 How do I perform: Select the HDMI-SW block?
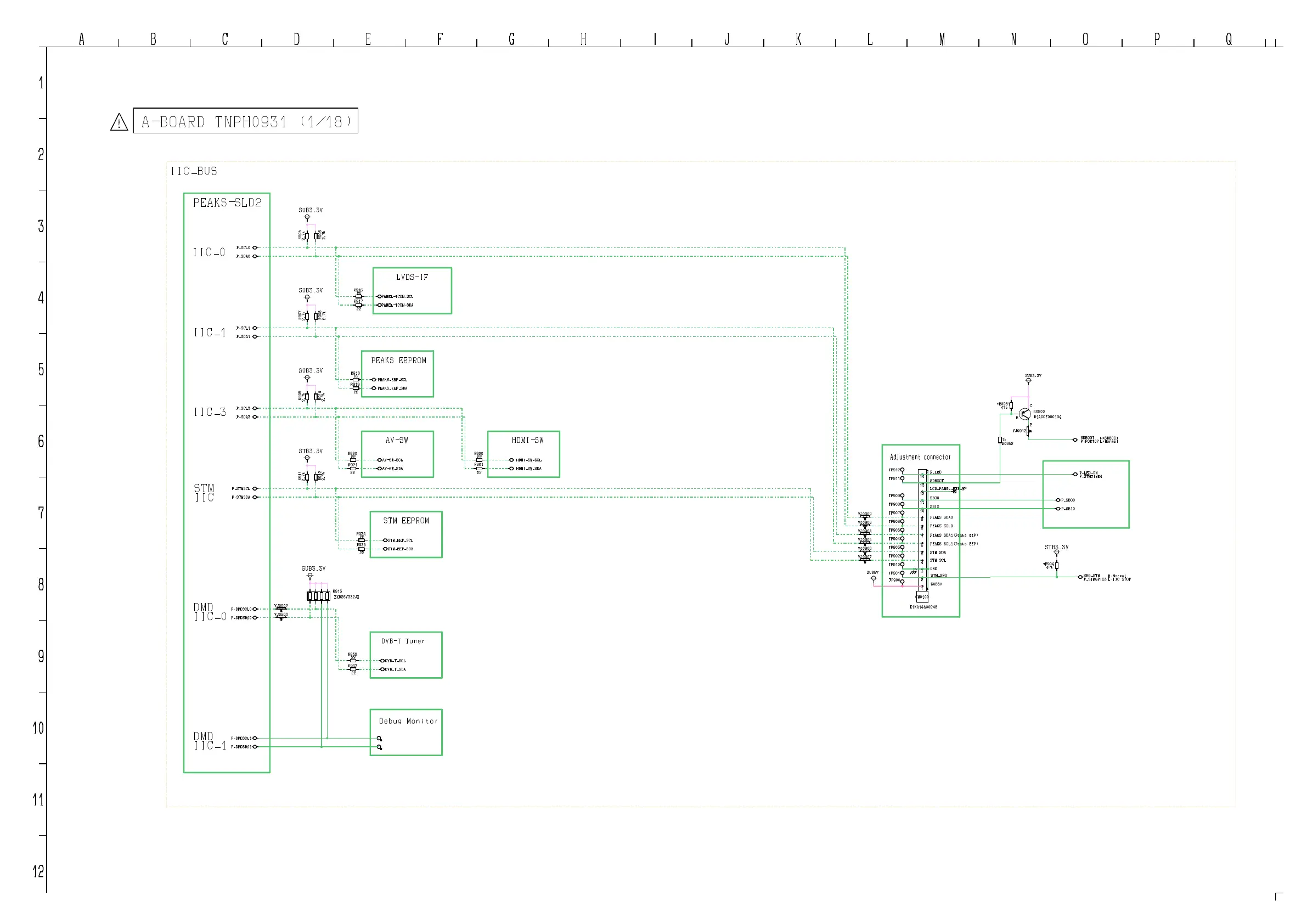tap(523, 454)
